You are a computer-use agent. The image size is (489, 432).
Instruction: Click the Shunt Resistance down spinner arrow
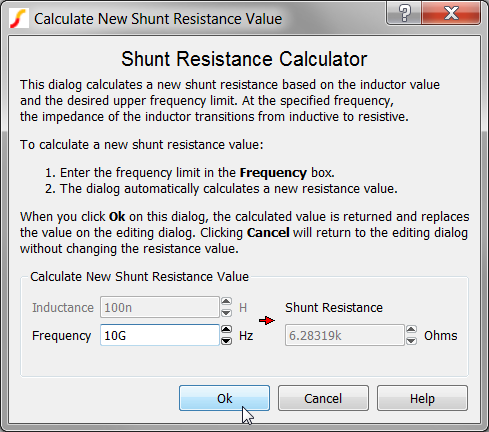click(x=411, y=341)
